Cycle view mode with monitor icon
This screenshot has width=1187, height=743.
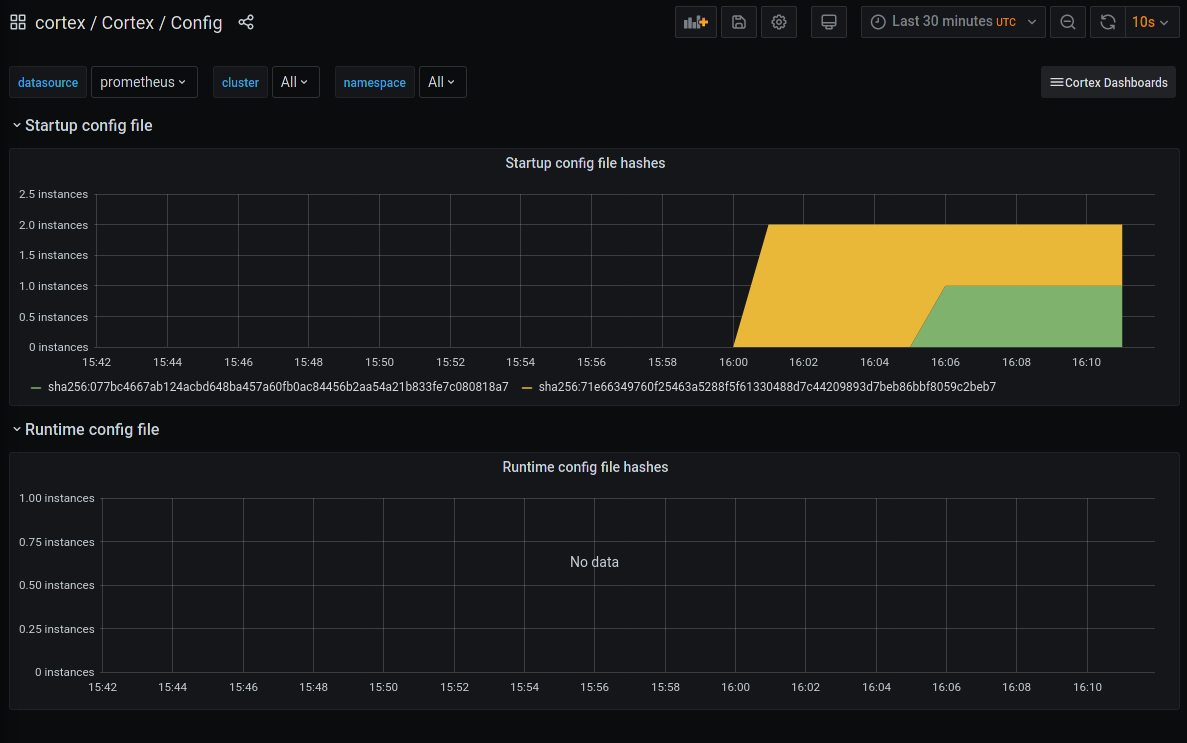click(x=829, y=22)
